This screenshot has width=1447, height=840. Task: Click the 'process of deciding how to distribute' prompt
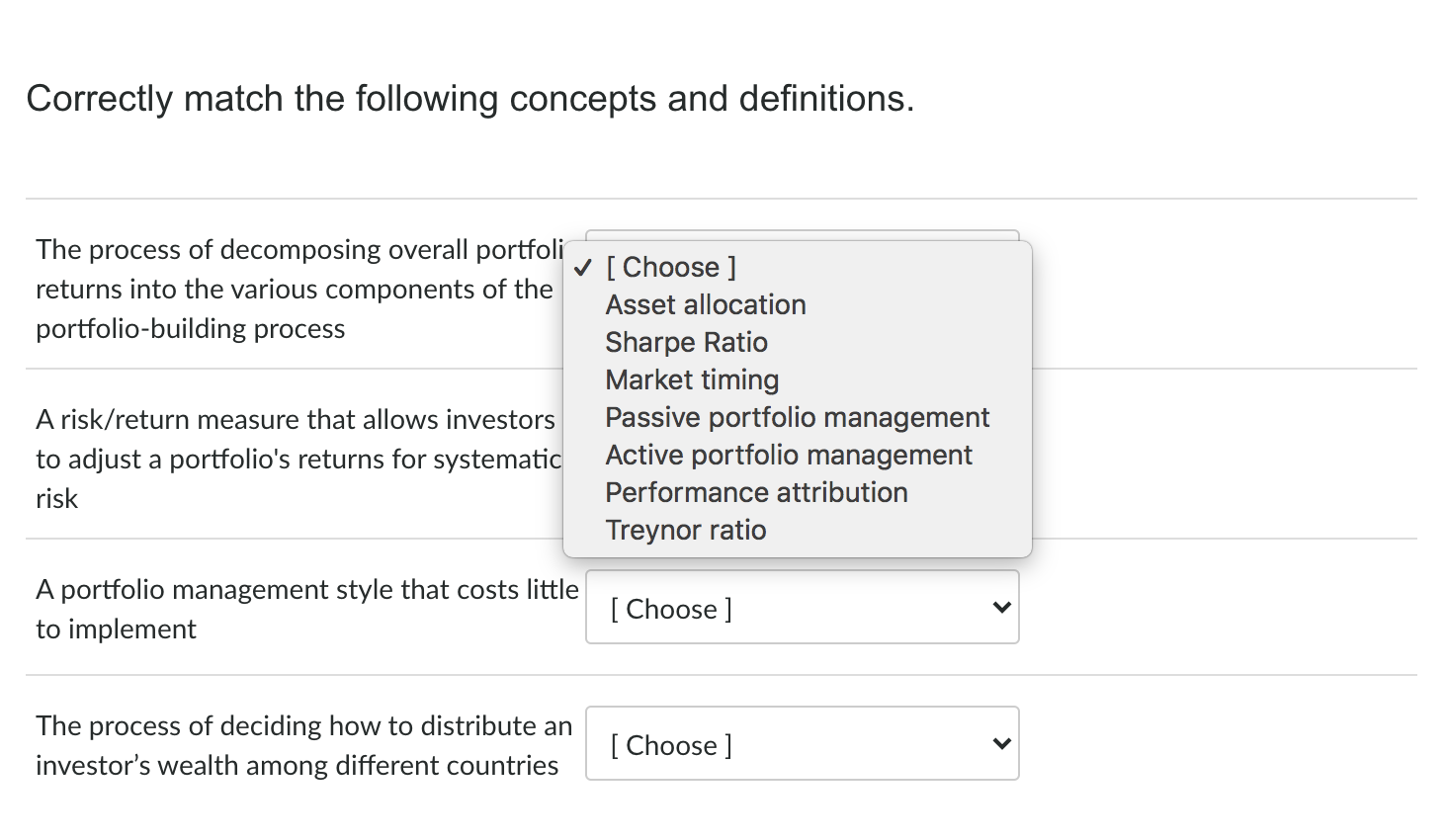303,726
